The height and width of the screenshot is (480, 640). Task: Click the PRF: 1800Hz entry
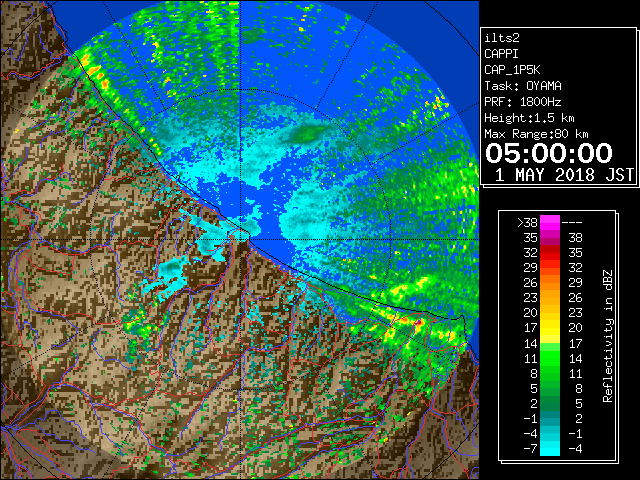point(523,102)
